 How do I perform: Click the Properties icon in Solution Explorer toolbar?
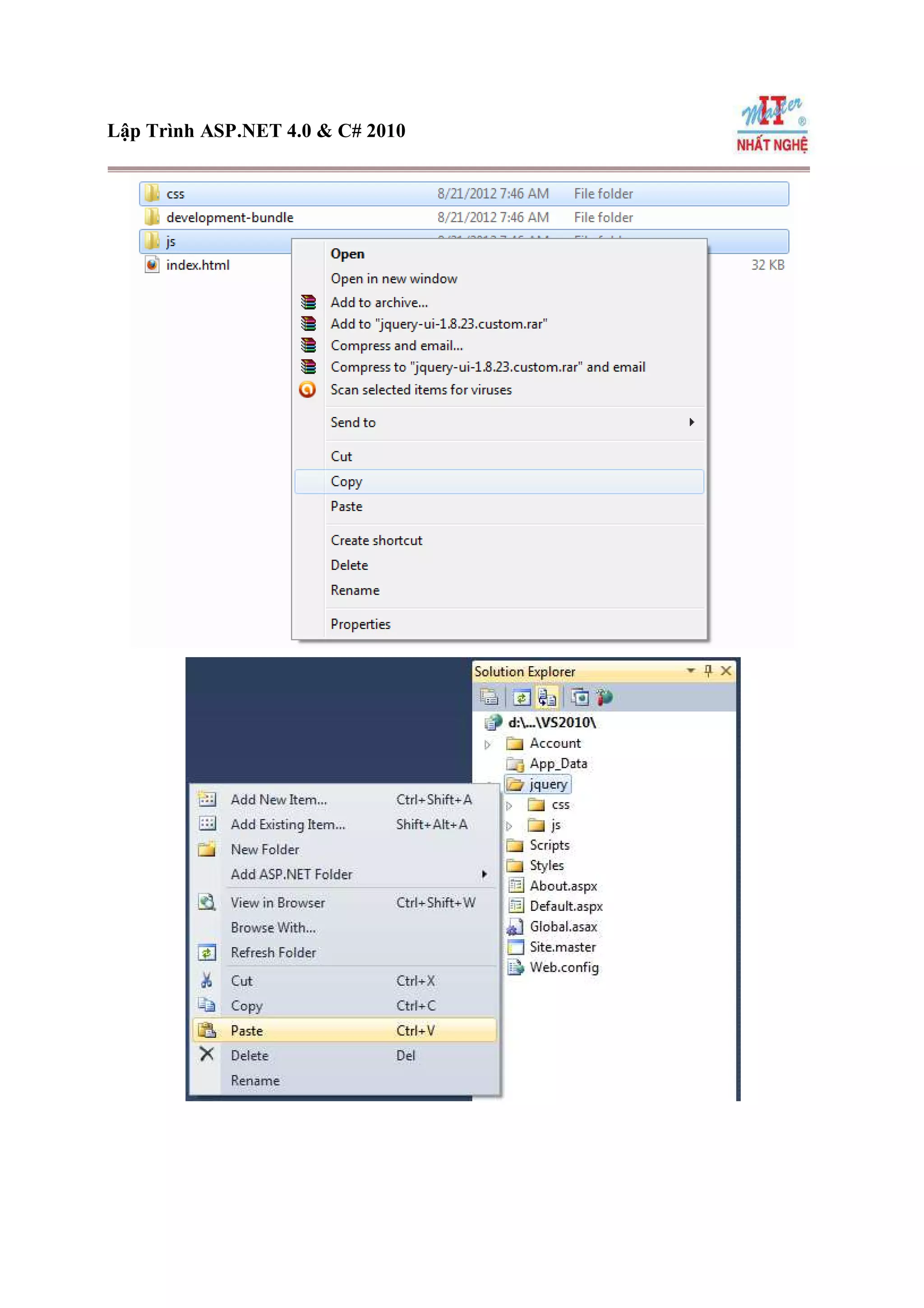coord(489,697)
